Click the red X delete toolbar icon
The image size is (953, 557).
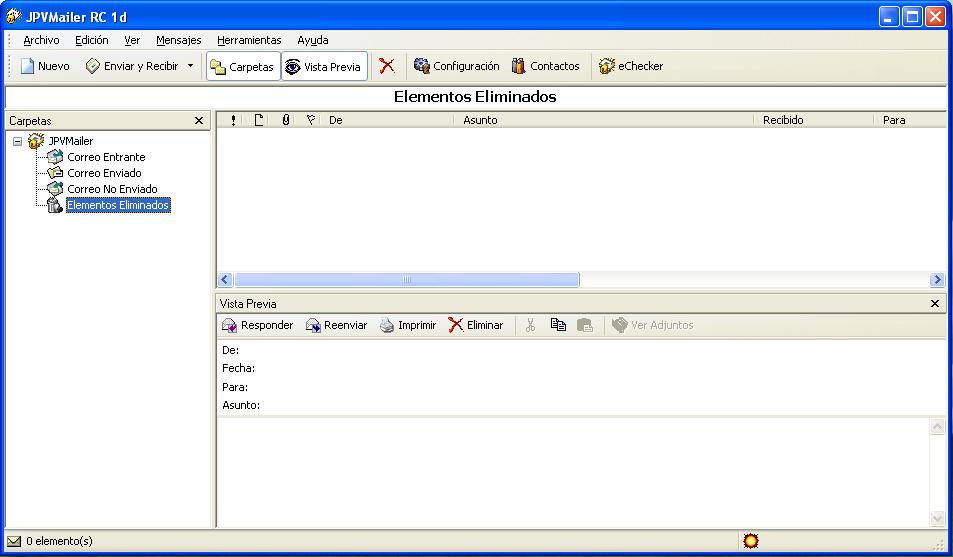pyautogui.click(x=387, y=66)
